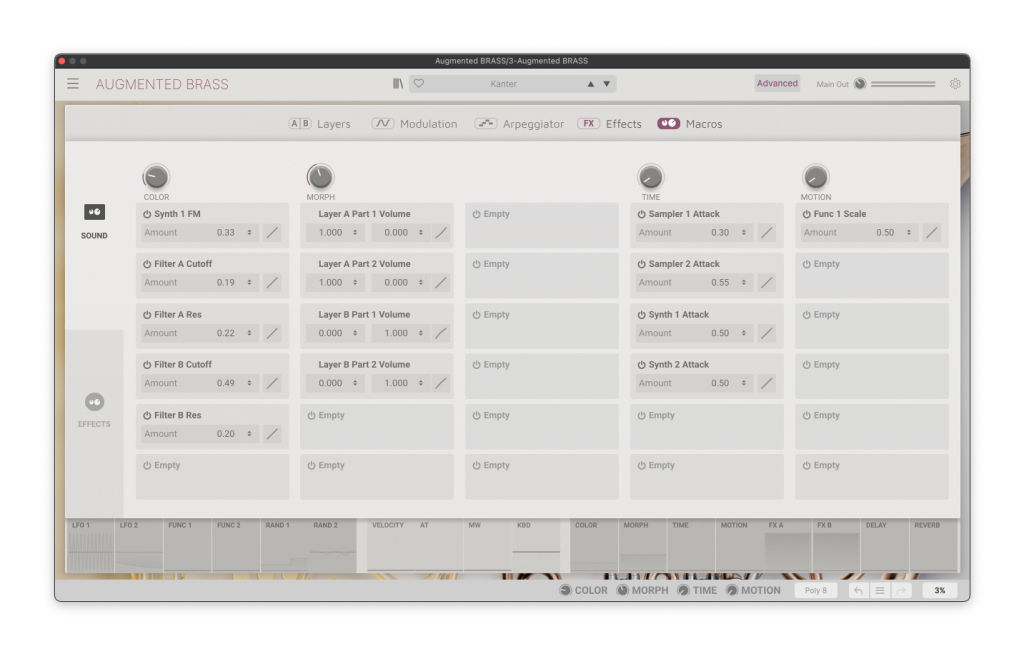Viewport: 1024px width, 656px height.
Task: Click the curve icon for Sampler 1 Attack
Action: pos(767,233)
